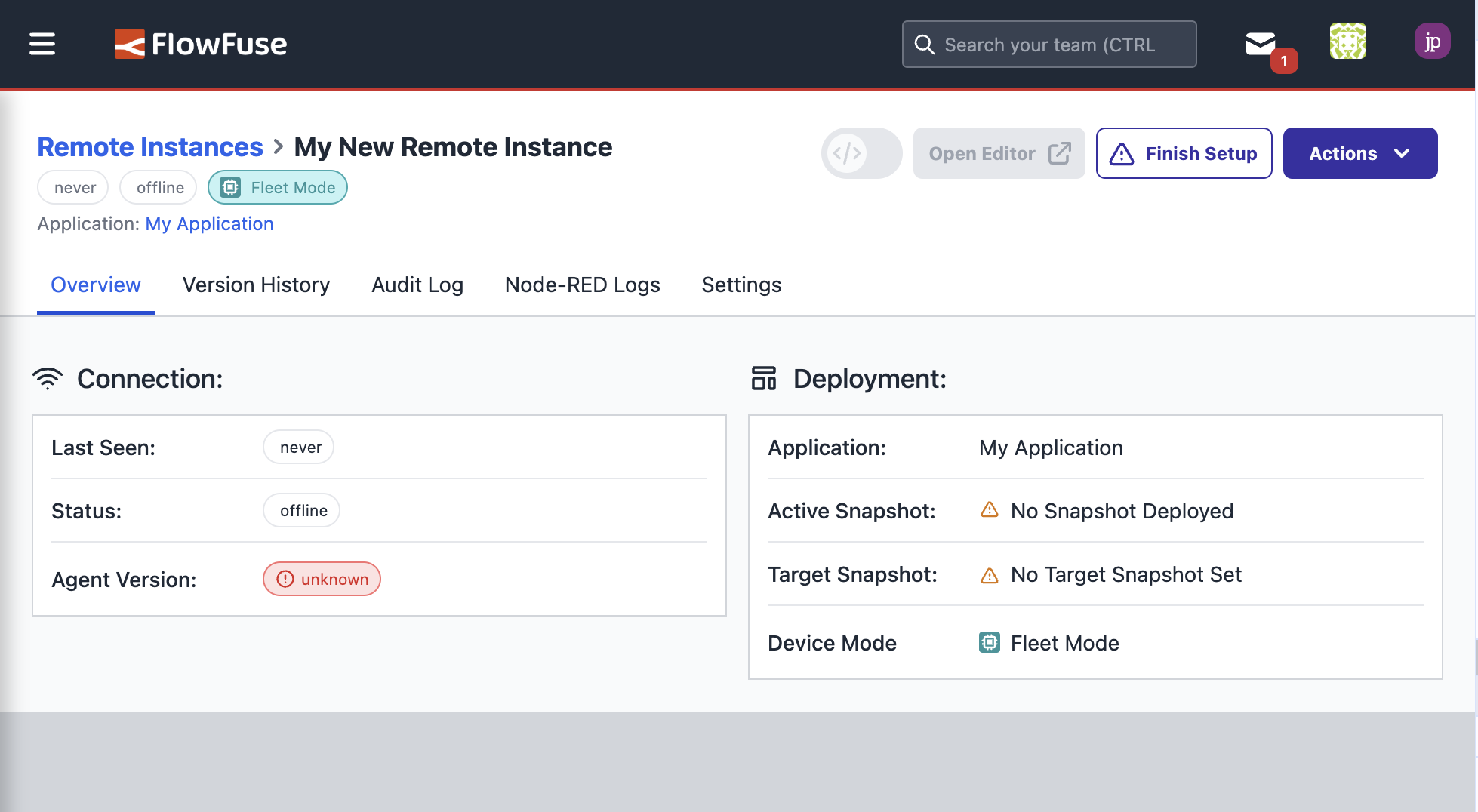Click the Fleet Mode chip icon badge
Screen dimensions: 1478x812
(277, 187)
